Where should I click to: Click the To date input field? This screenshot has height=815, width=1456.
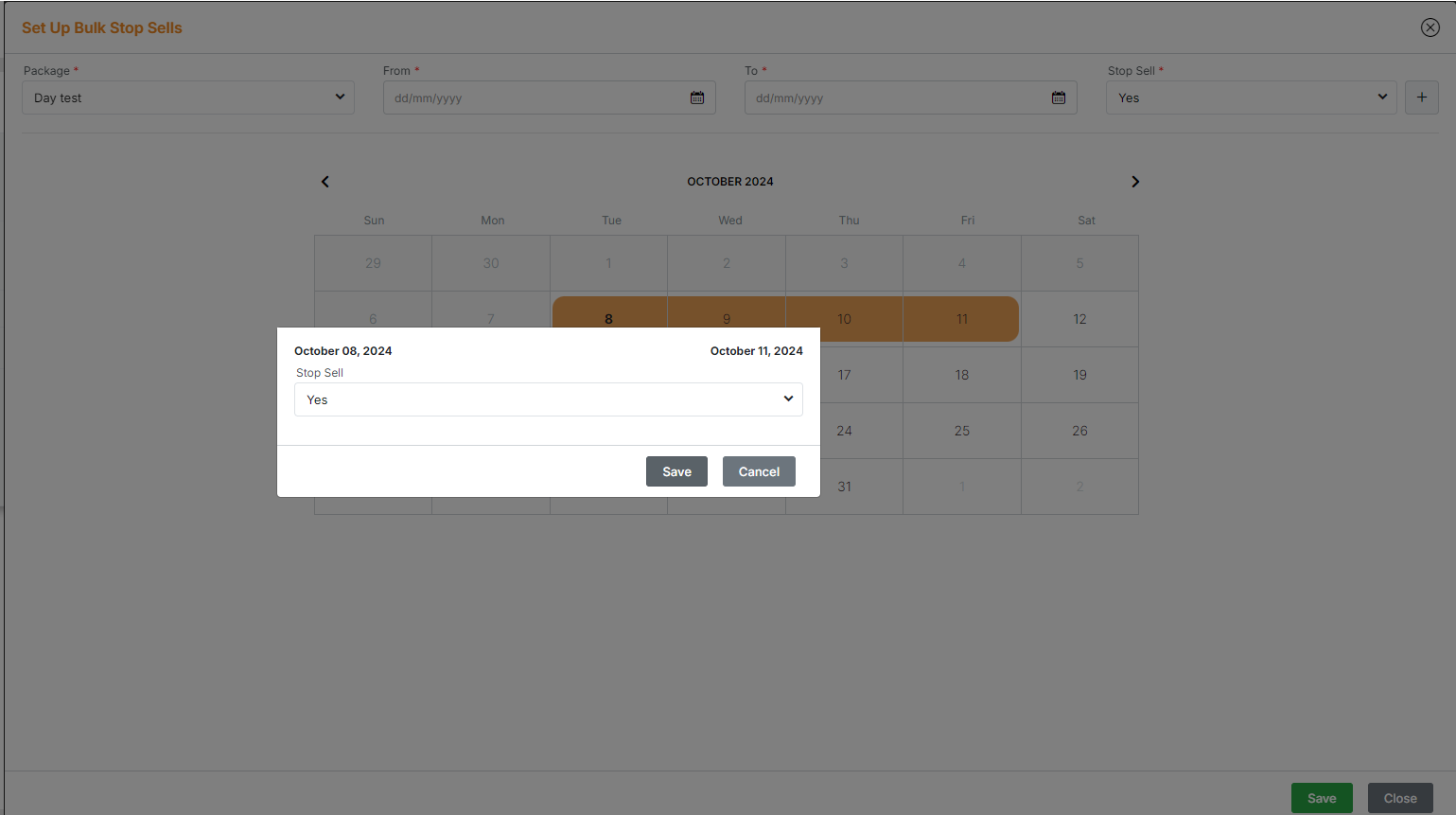coord(896,98)
